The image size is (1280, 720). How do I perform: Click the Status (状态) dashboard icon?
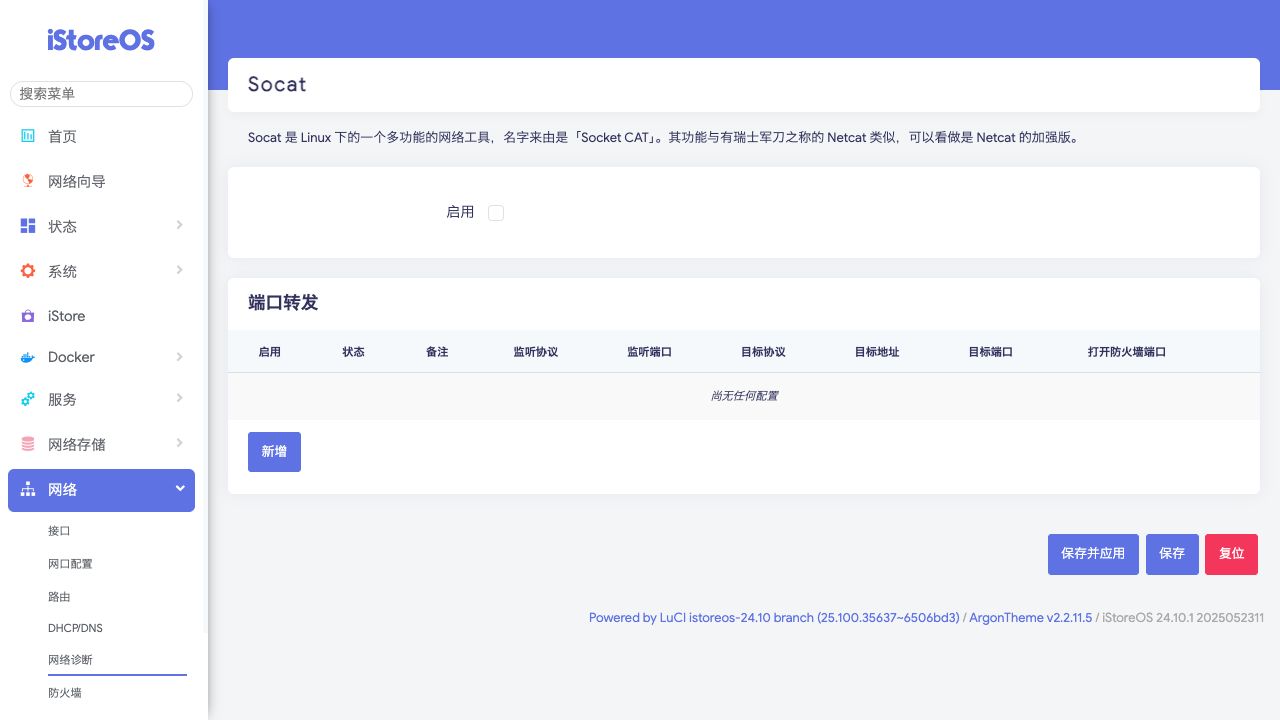[x=28, y=226]
